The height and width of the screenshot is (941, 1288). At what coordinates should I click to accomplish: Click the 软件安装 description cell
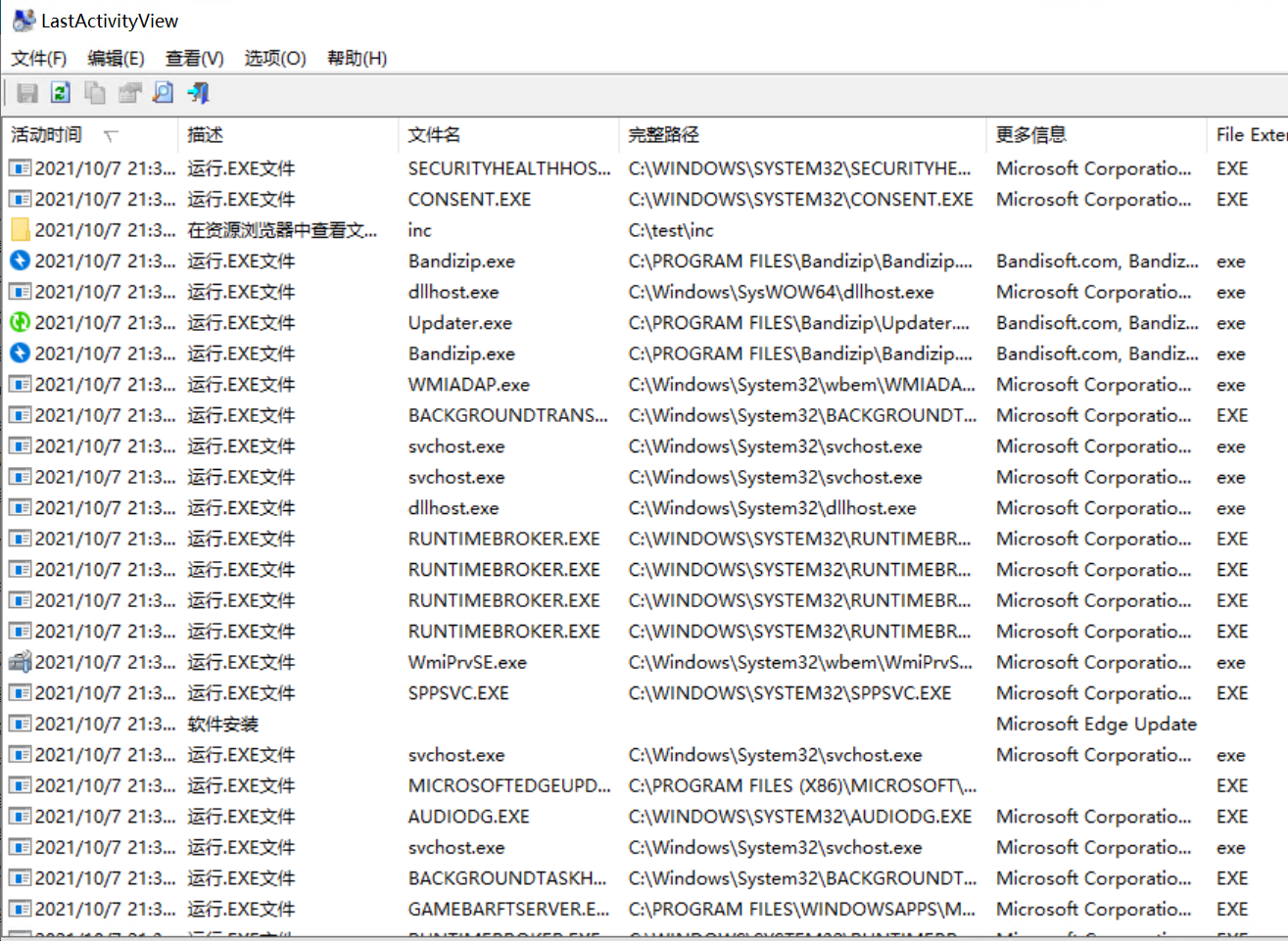point(223,724)
